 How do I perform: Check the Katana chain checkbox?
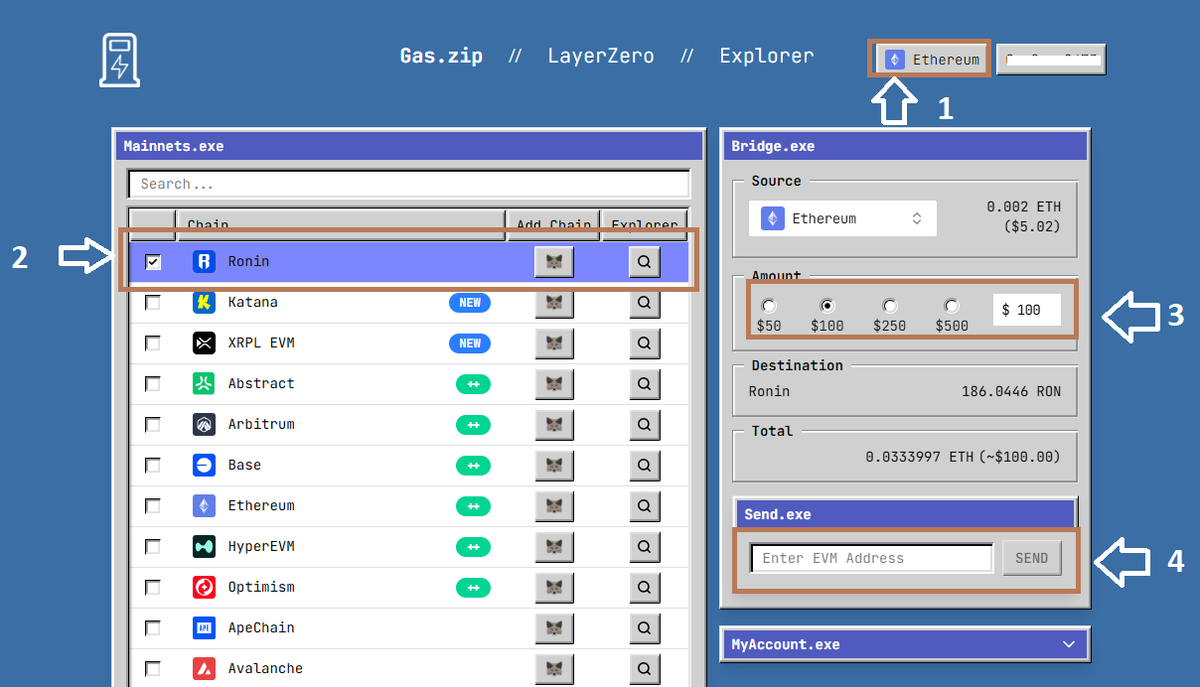point(153,302)
